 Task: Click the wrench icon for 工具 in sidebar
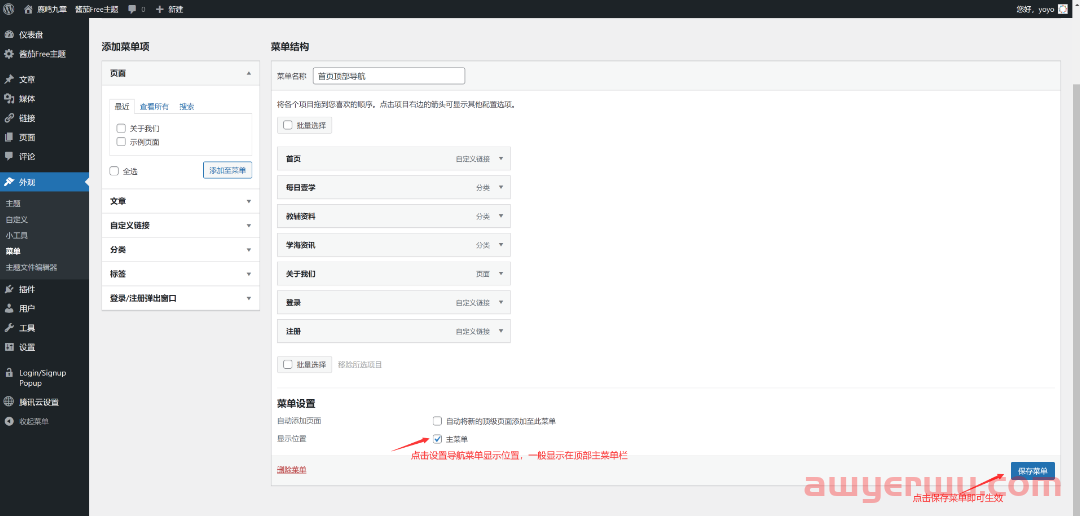click(x=9, y=327)
